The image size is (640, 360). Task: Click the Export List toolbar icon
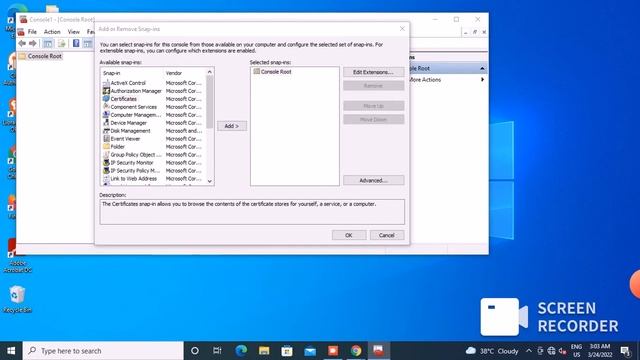[62, 43]
